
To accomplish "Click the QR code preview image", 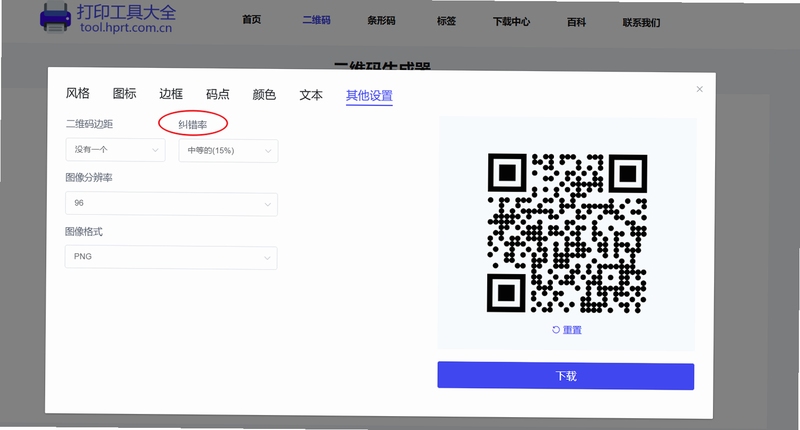I will coord(567,233).
